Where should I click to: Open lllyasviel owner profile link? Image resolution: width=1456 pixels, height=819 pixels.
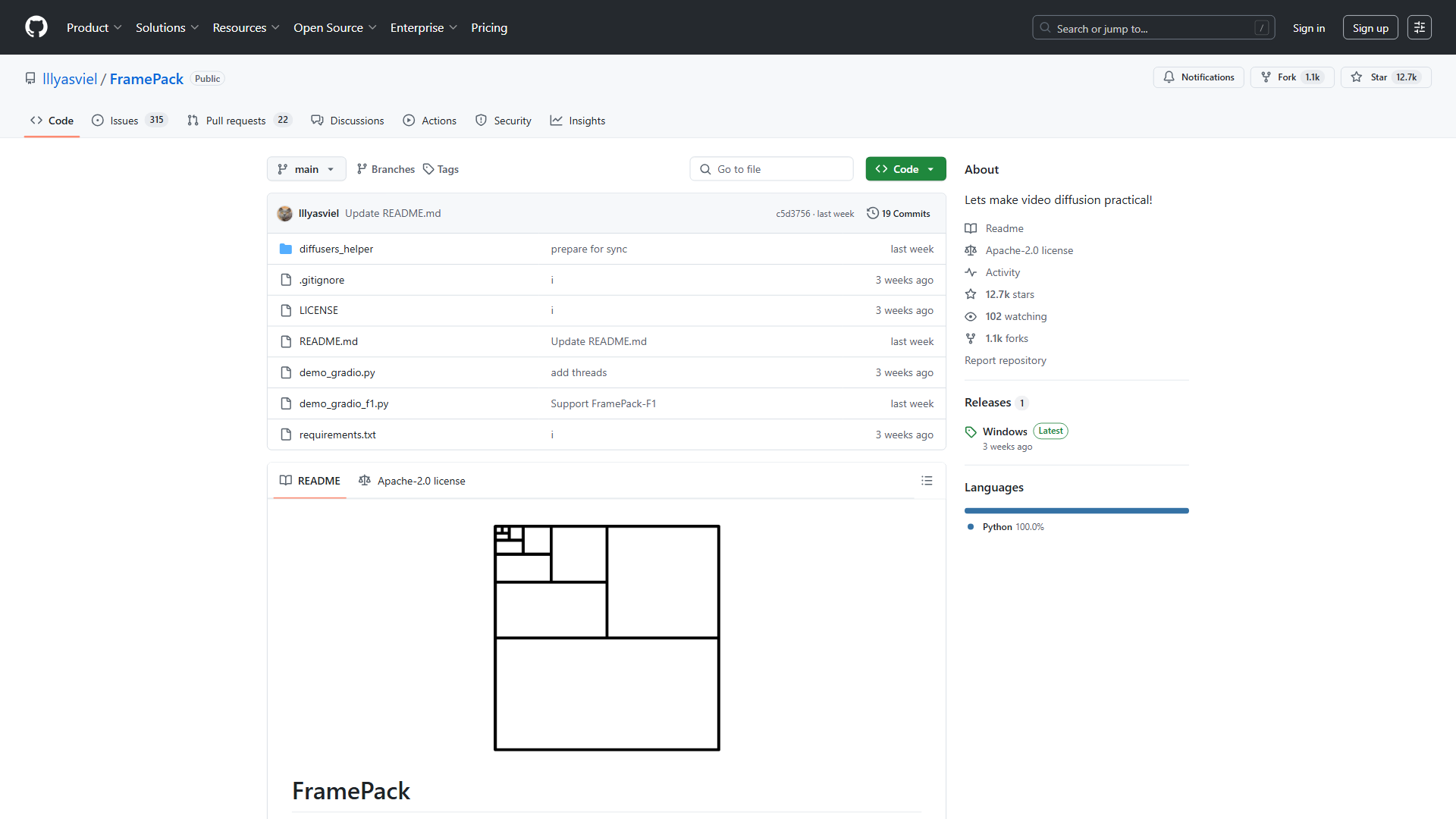(x=70, y=79)
